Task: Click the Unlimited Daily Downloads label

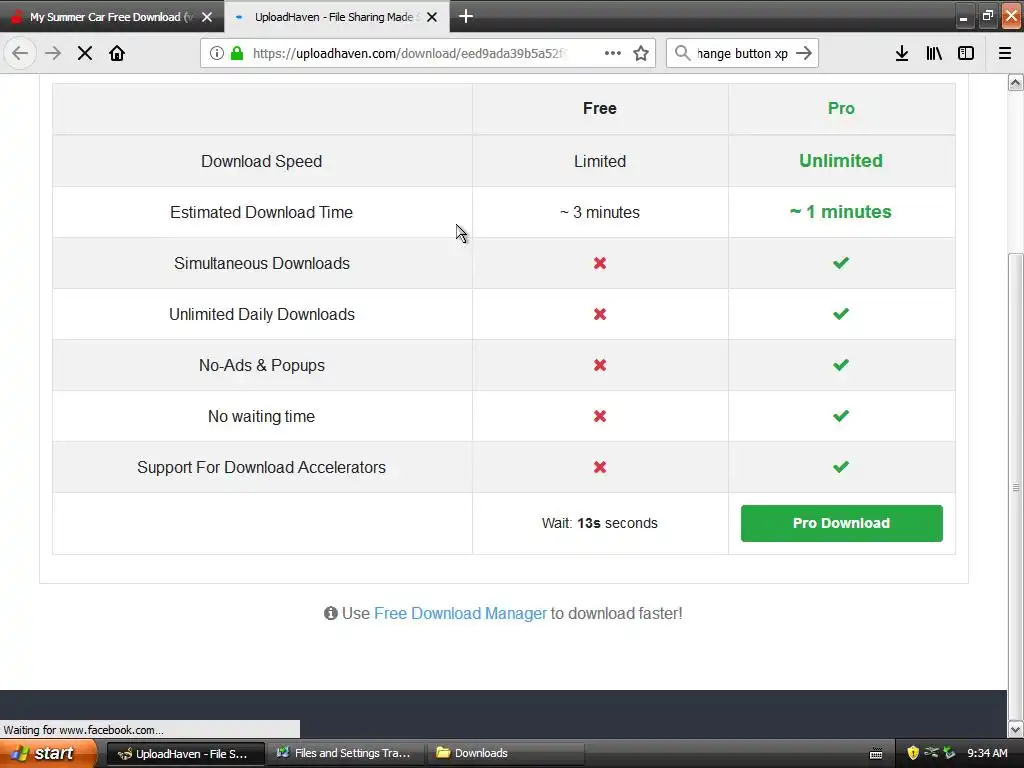Action: tap(261, 314)
